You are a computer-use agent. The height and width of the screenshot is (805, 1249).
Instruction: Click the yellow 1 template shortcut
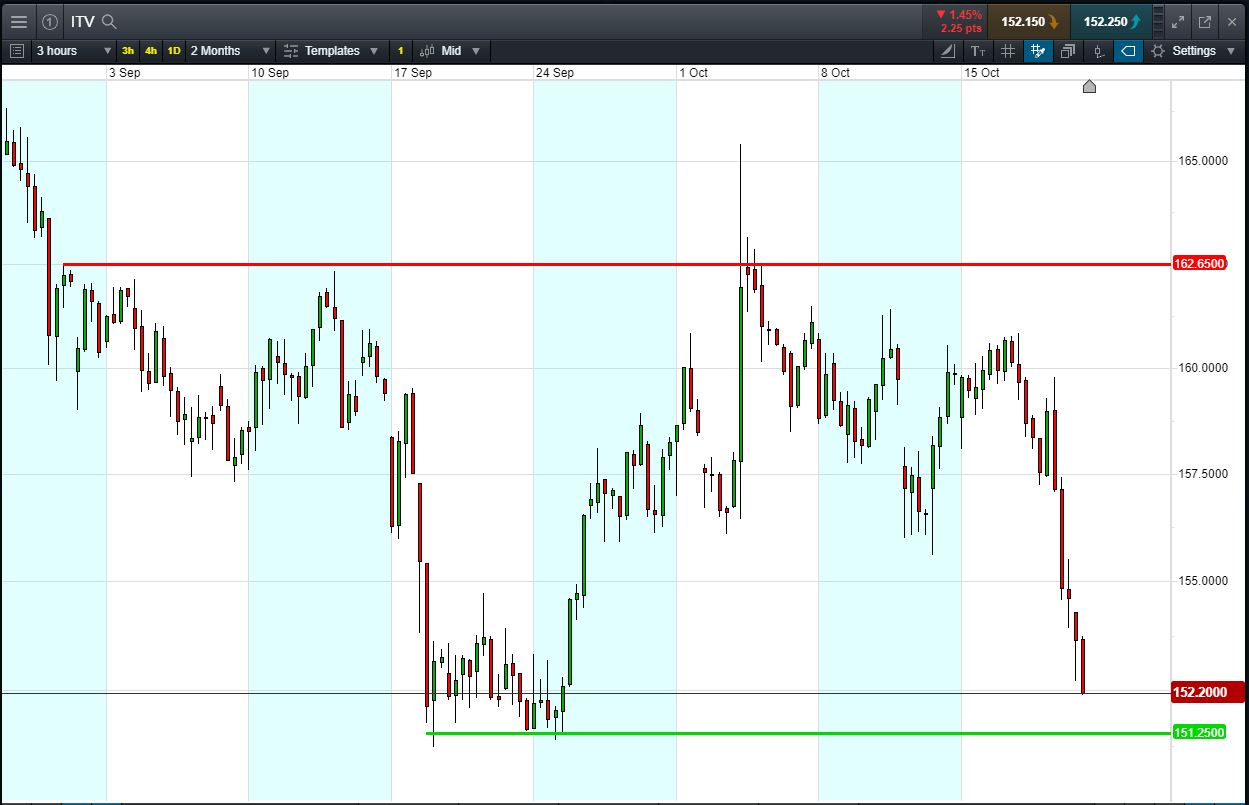click(x=400, y=50)
